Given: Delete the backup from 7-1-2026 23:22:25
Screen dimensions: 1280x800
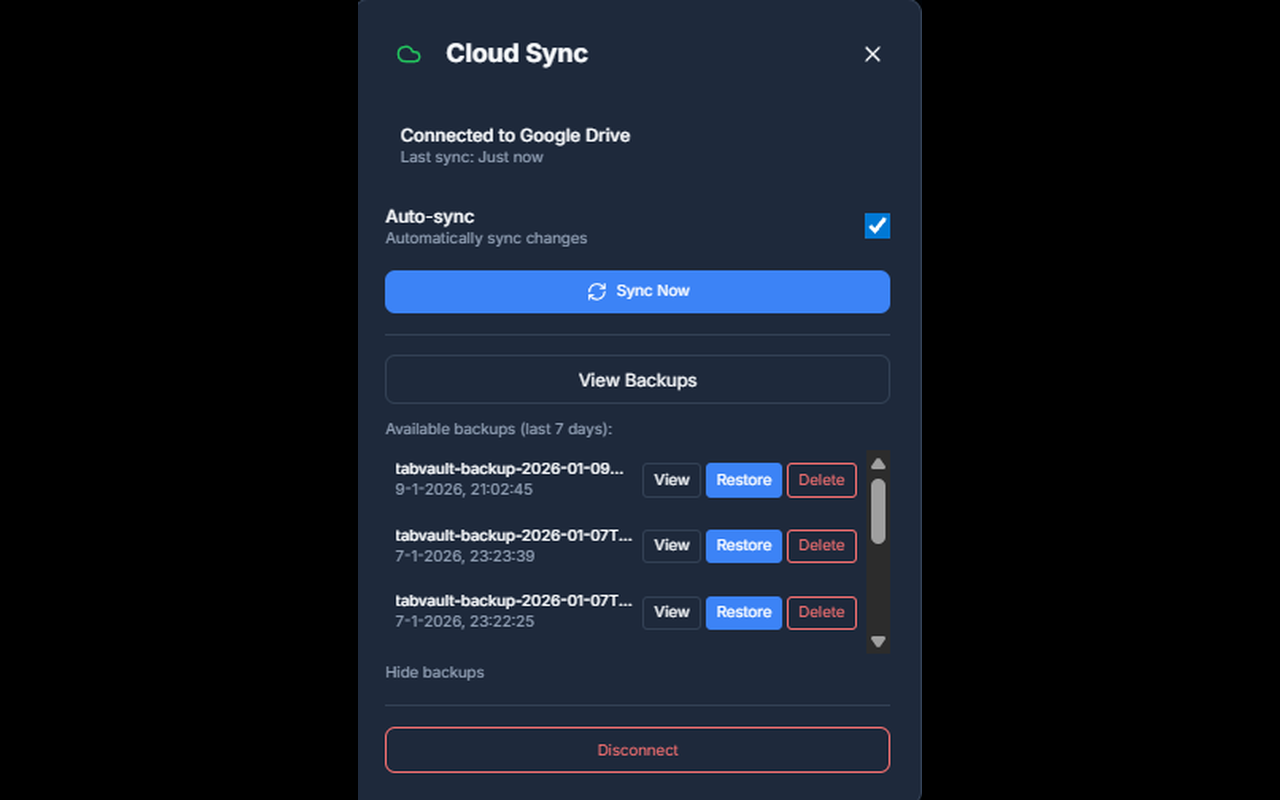Looking at the screenshot, I should [821, 612].
